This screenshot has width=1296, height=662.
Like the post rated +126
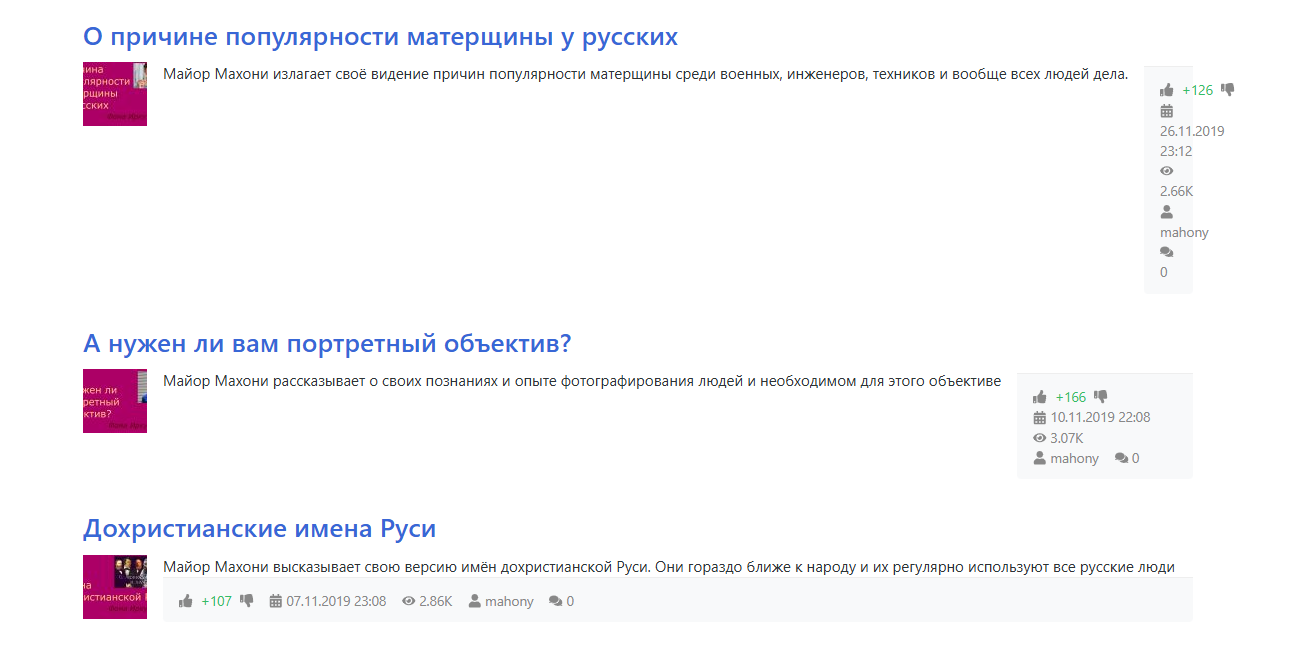[x=1166, y=90]
